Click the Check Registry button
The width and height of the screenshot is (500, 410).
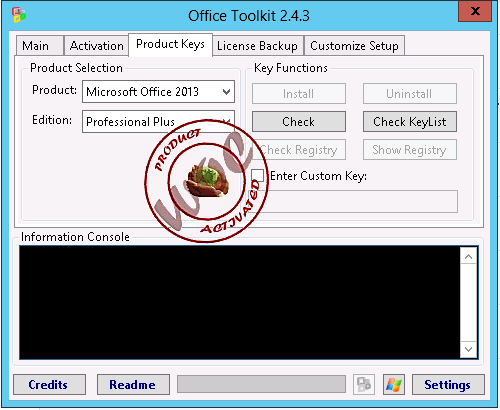(299, 150)
